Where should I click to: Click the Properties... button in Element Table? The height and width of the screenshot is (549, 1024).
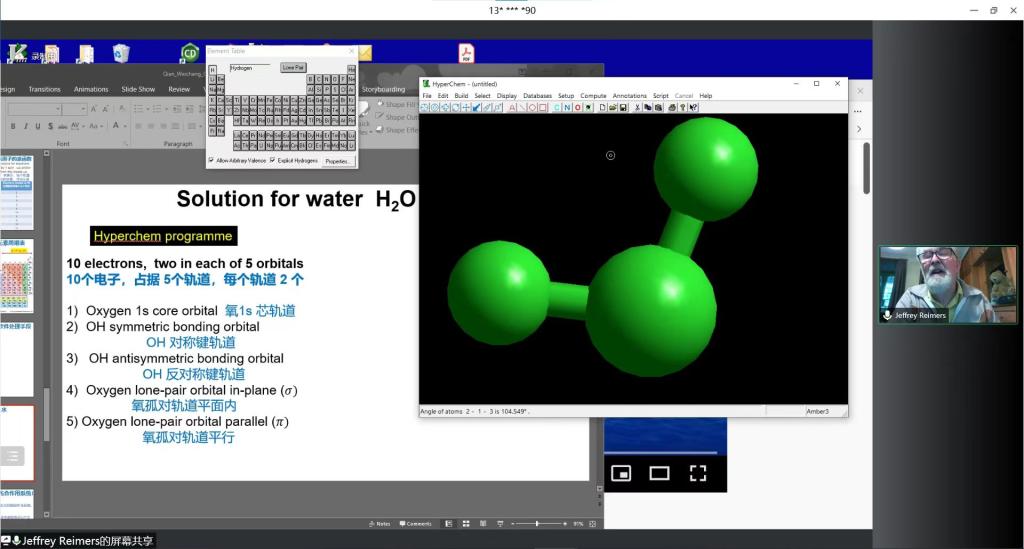coord(338,160)
